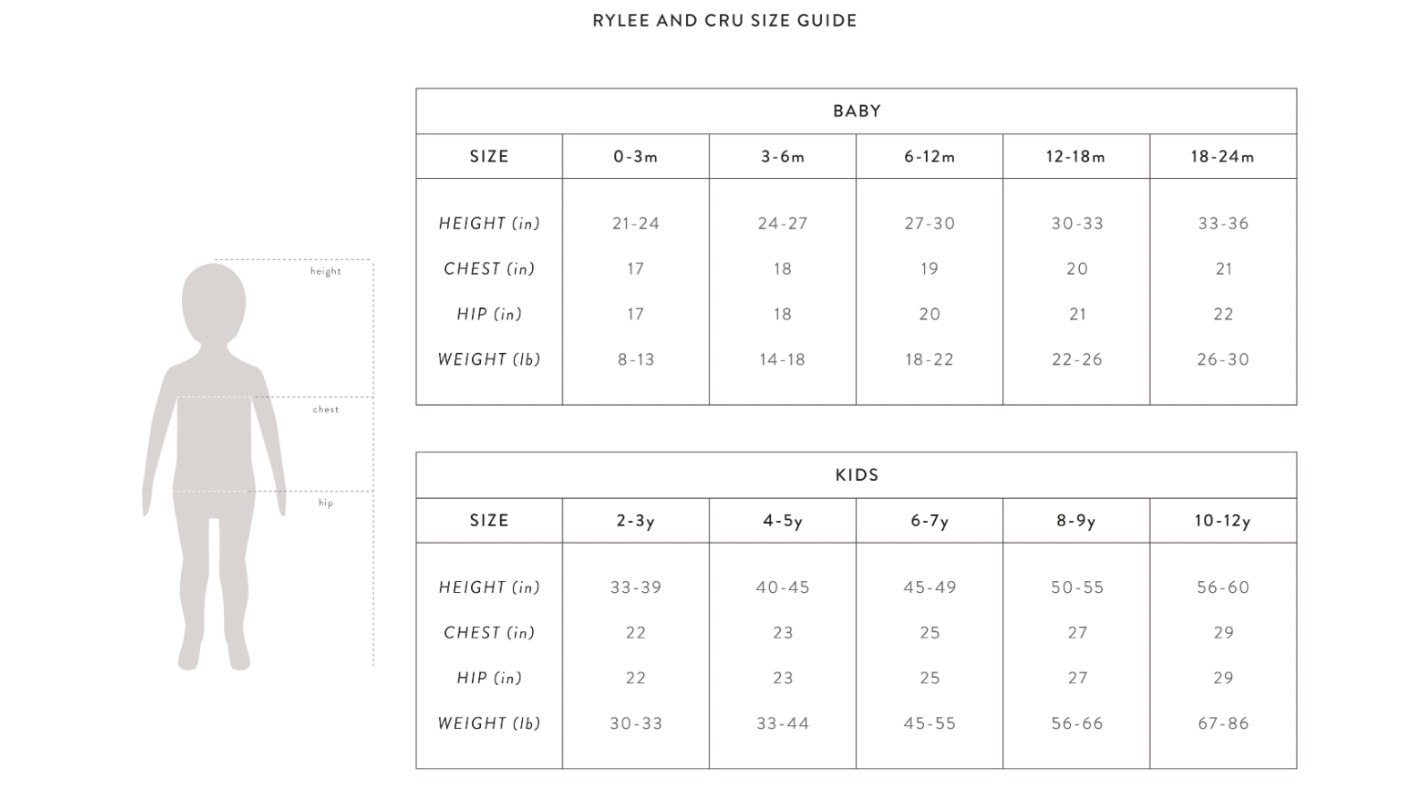
Task: Select the 0-3m size column header
Action: pos(635,157)
